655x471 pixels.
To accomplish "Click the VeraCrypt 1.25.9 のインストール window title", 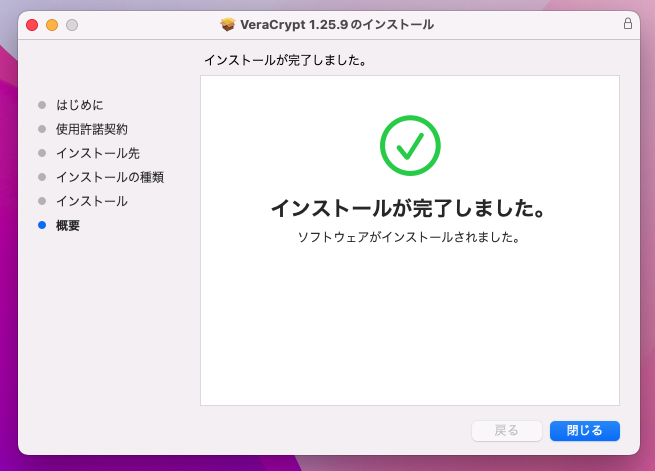I will 337,24.
